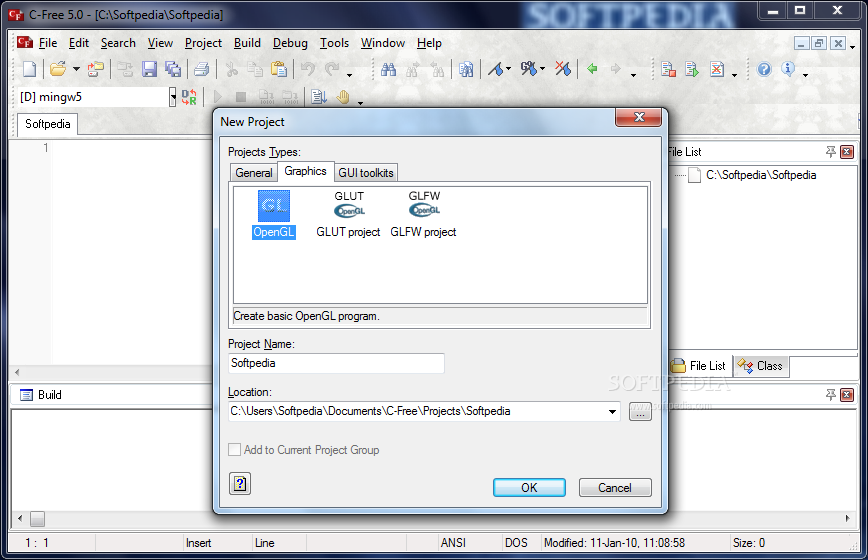
Task: Click the blue Help question mark icon
Action: point(764,69)
